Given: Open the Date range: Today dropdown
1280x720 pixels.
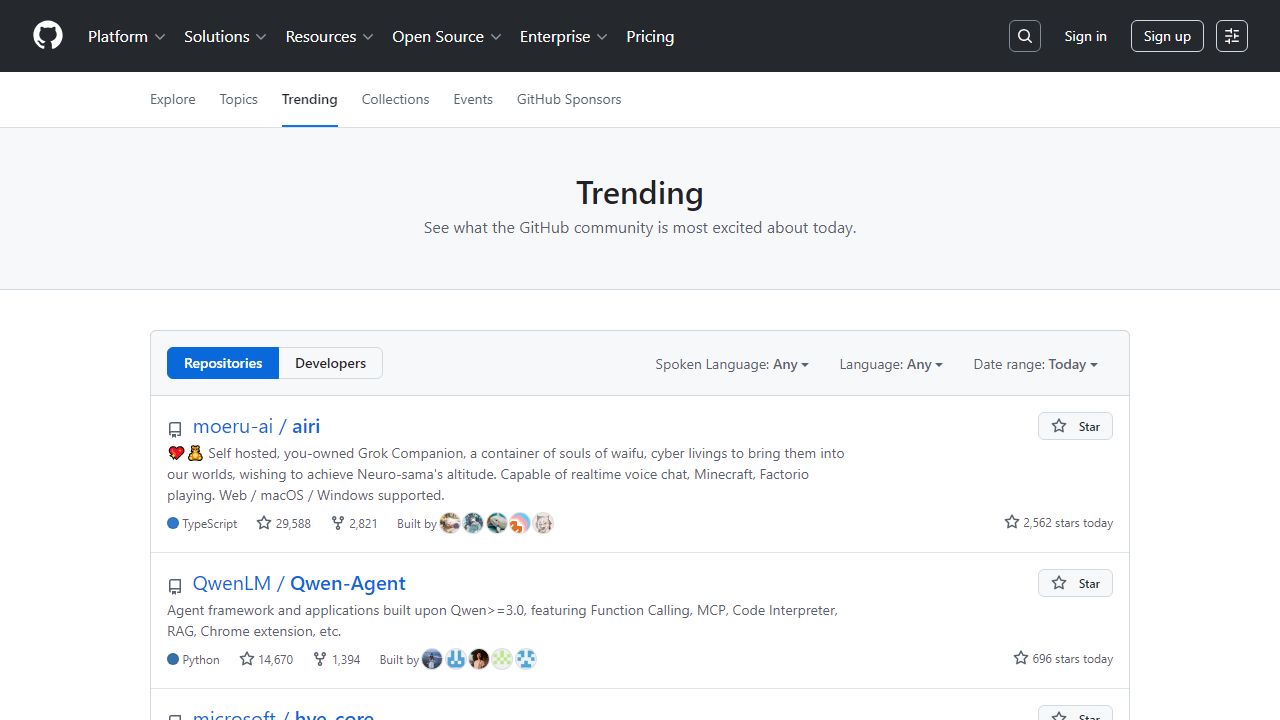Looking at the screenshot, I should click(x=1036, y=364).
